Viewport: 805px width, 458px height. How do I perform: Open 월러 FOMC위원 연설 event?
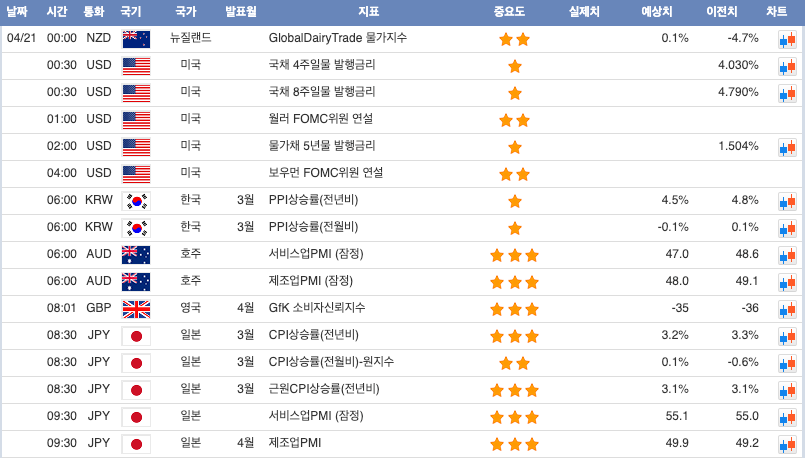click(321, 119)
